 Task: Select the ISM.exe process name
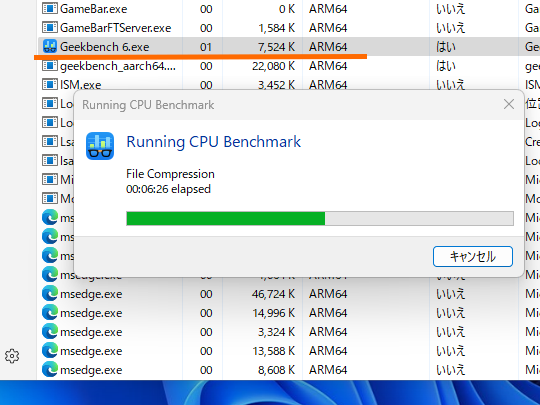tap(81, 85)
